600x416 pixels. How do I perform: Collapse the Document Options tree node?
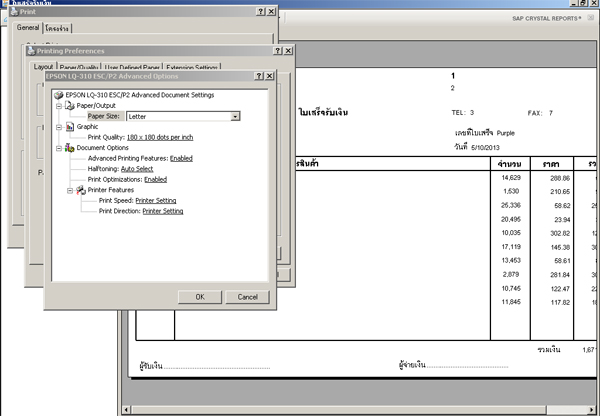[59, 148]
